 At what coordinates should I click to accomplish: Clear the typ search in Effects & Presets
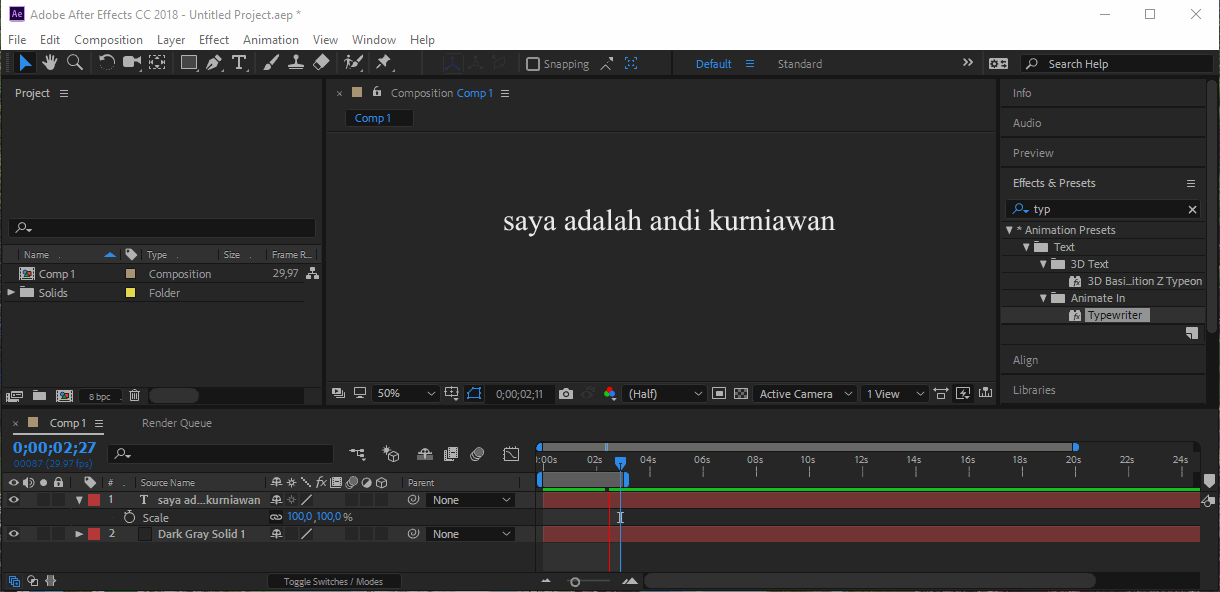tap(1191, 208)
